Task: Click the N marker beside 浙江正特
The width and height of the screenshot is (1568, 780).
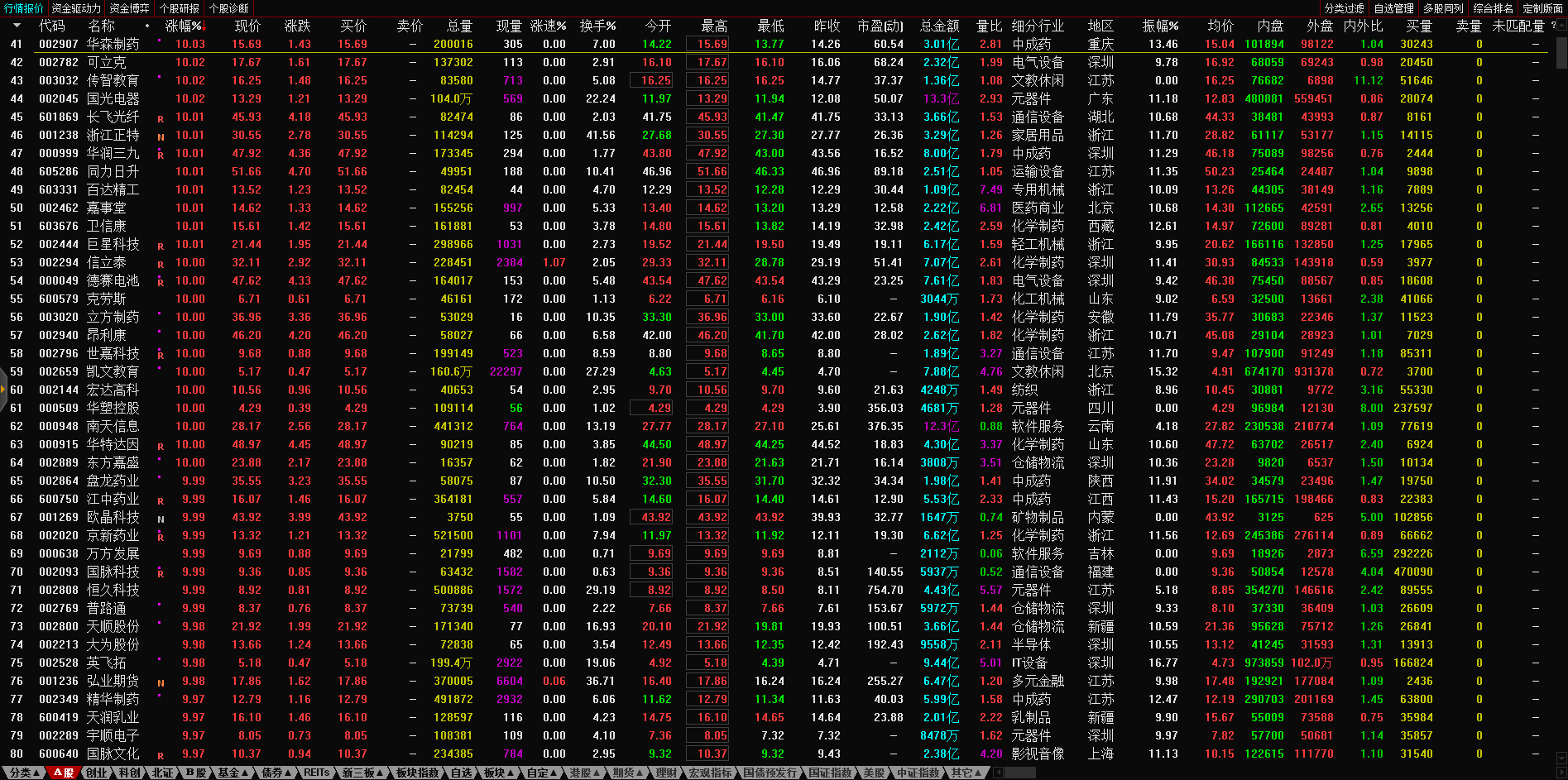Action: tap(161, 137)
